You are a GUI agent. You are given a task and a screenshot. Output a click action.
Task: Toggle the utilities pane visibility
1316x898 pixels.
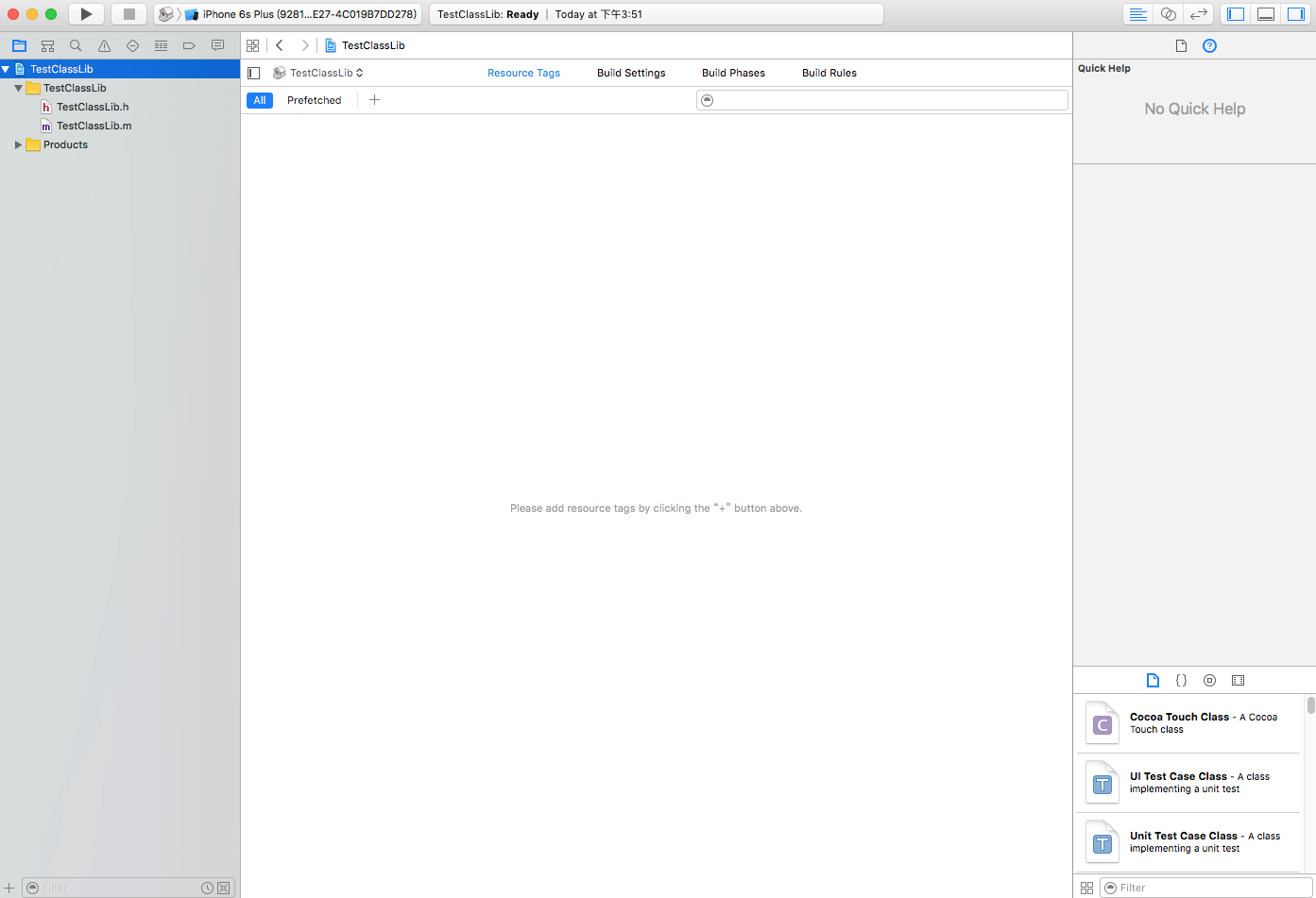[1296, 14]
